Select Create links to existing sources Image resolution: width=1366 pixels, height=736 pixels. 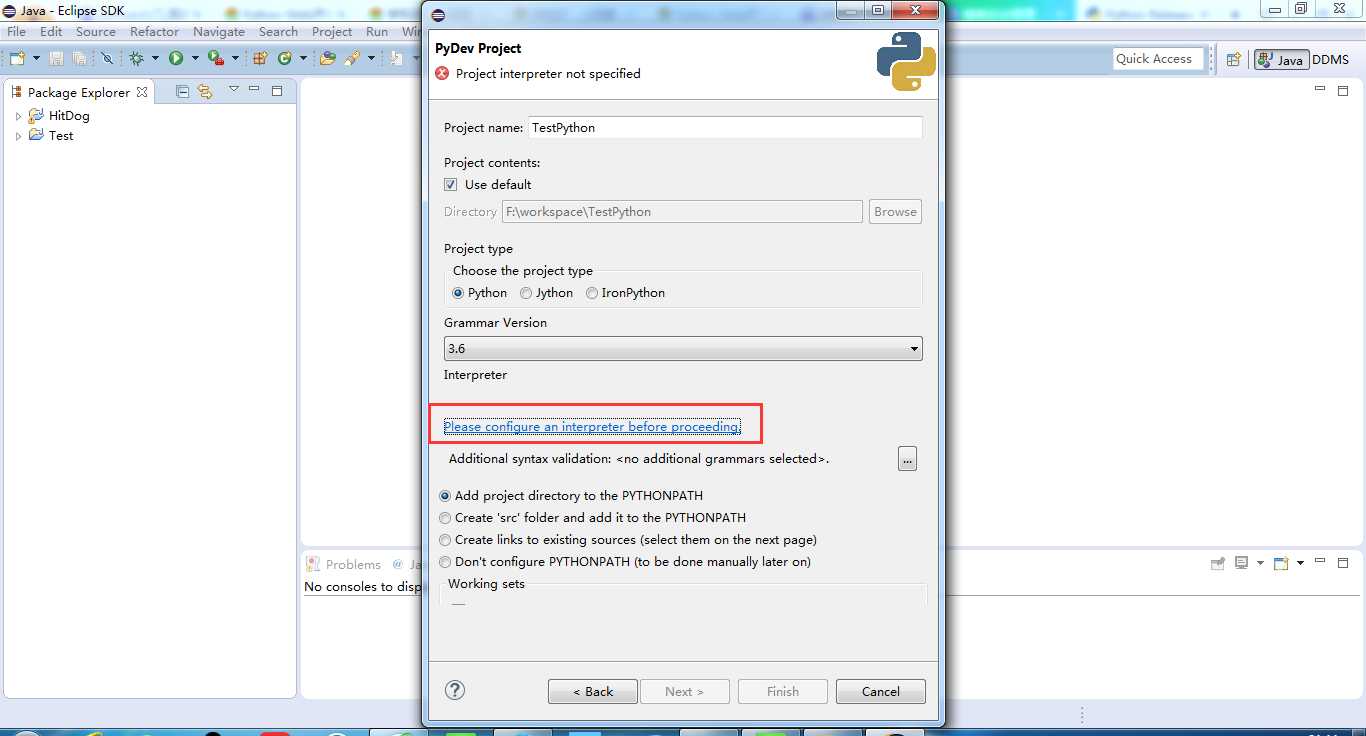[x=446, y=540]
